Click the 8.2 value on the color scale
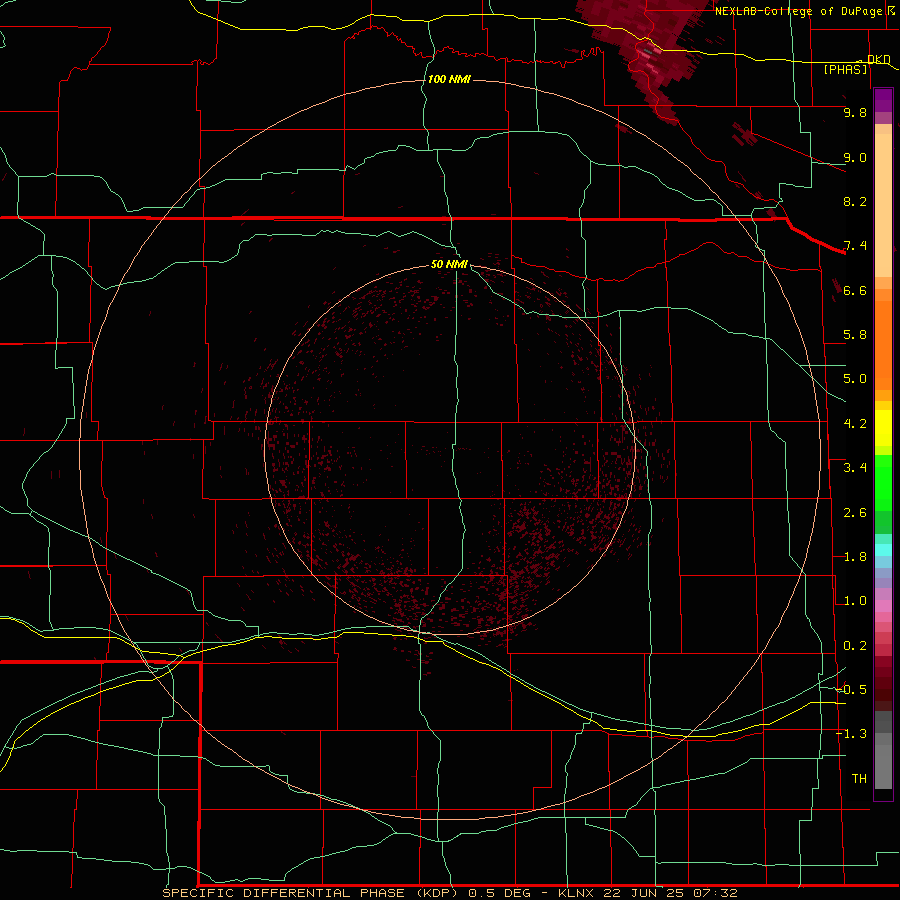The height and width of the screenshot is (900, 900). coord(855,201)
